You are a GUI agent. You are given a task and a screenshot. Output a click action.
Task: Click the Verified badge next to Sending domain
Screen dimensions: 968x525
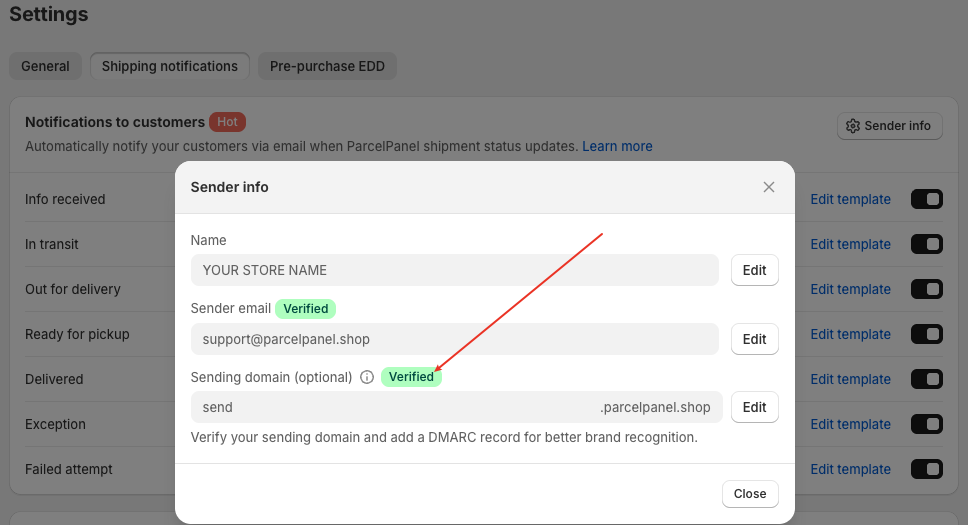411,377
